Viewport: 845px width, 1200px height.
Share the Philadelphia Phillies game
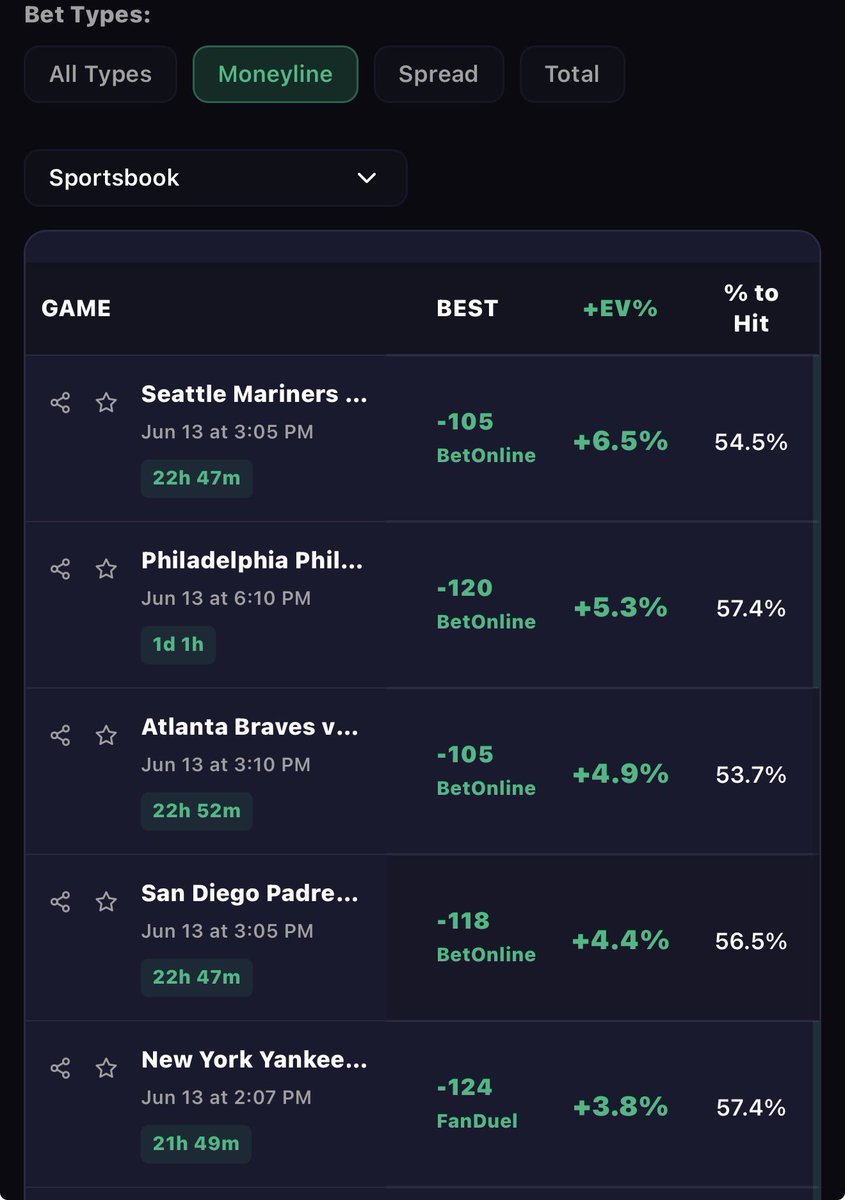[60, 569]
